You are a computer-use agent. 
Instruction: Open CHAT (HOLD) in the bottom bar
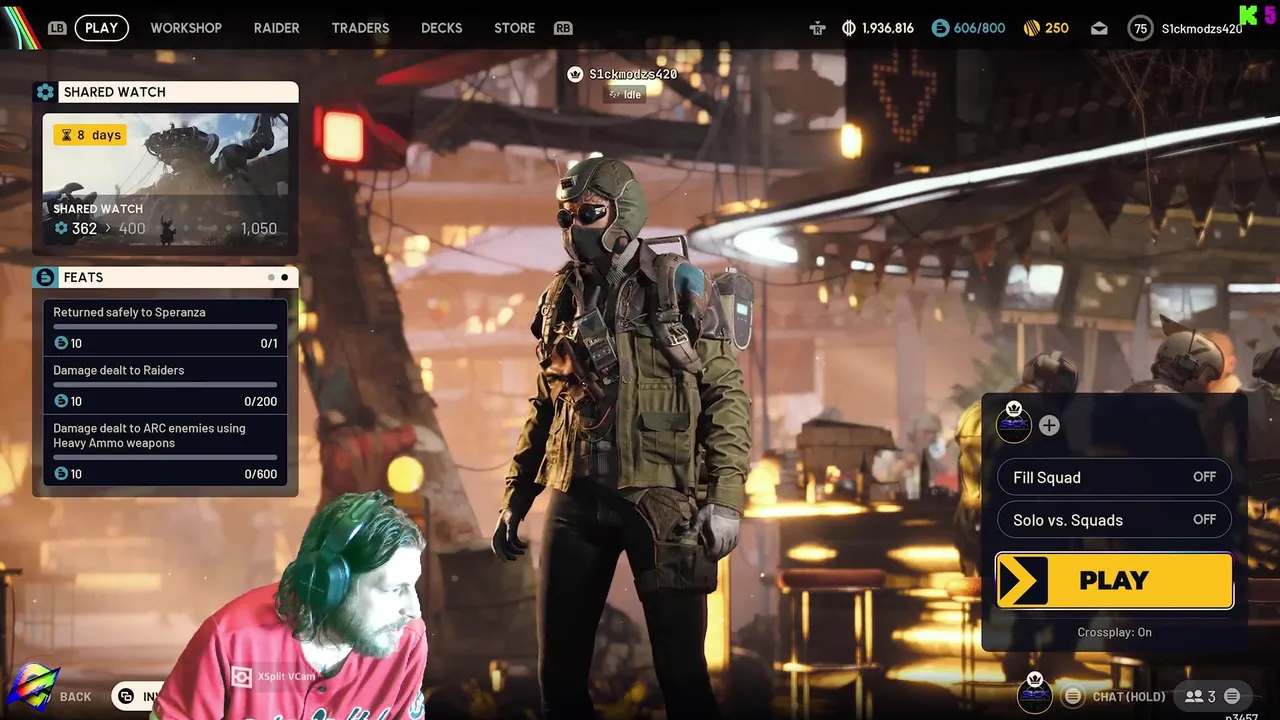tap(1129, 696)
